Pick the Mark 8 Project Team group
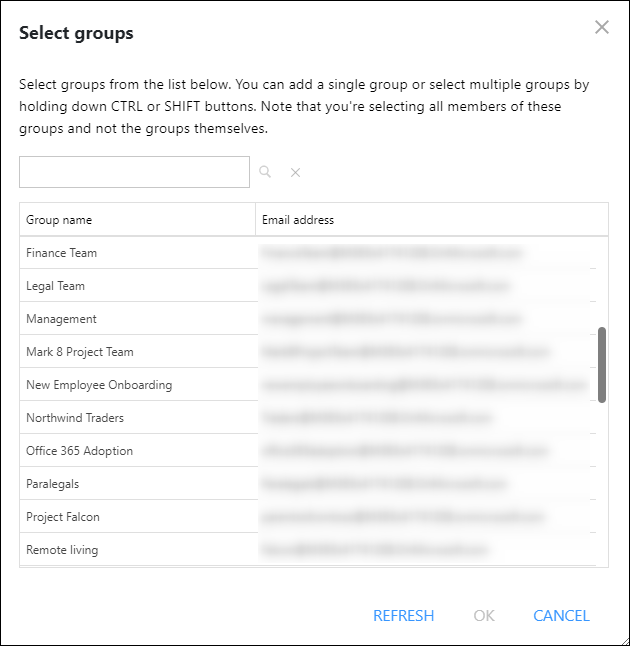 point(307,351)
